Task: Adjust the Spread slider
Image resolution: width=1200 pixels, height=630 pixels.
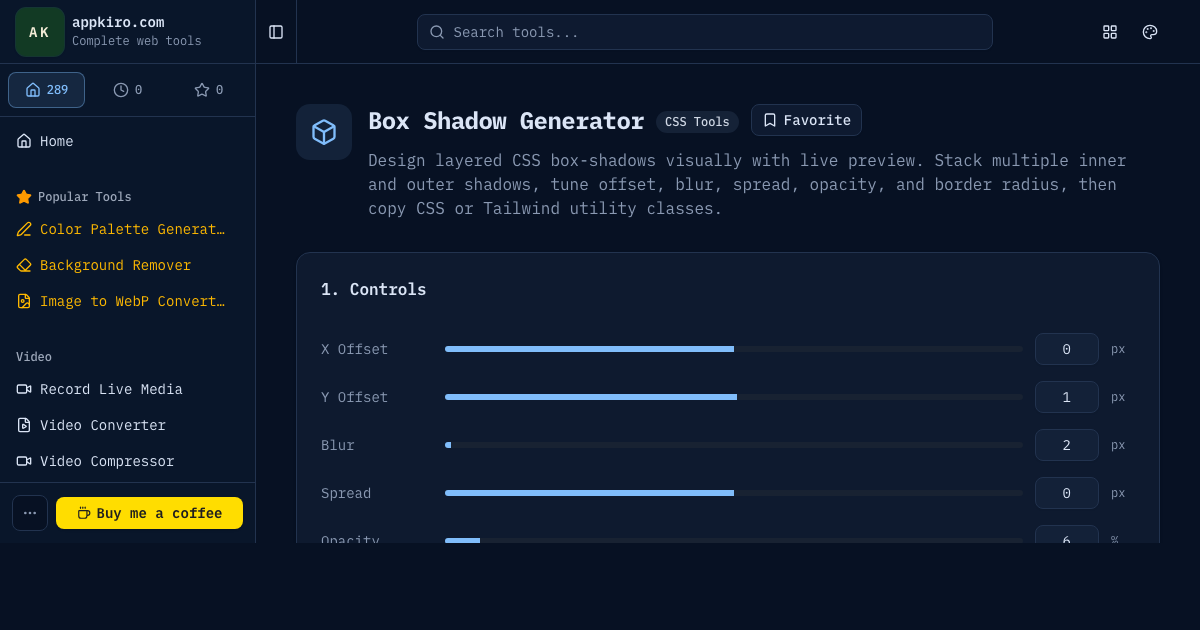Action: pos(734,493)
